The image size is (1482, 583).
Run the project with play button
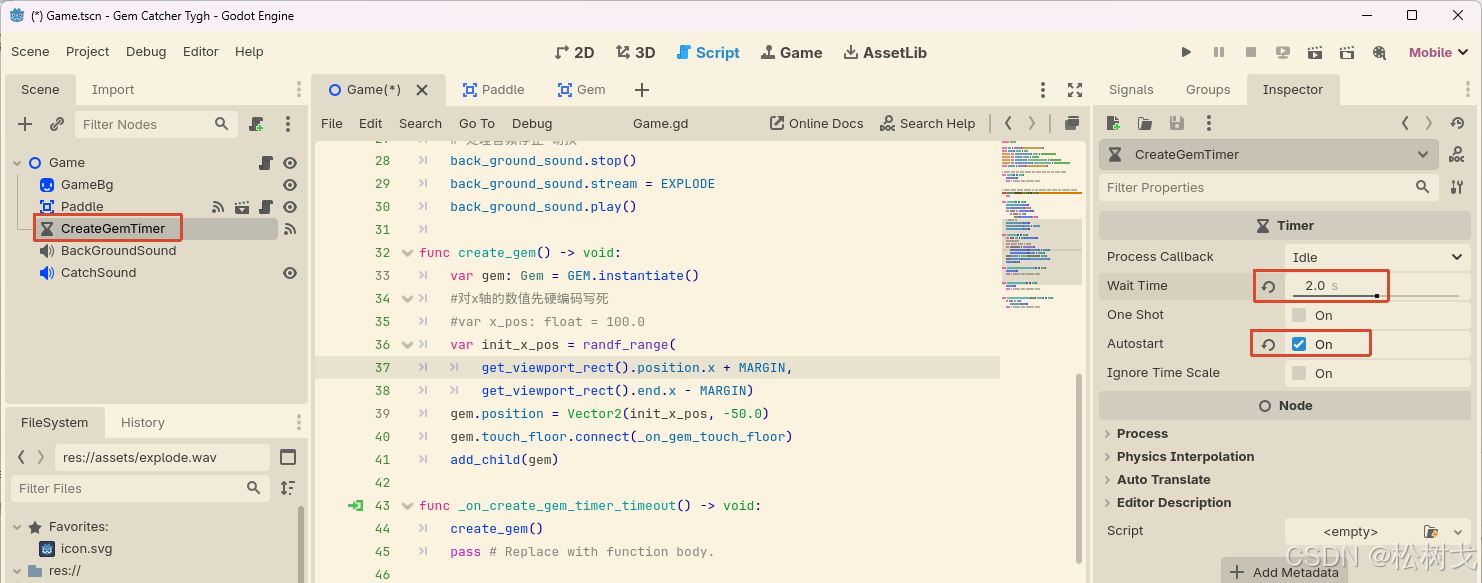click(1186, 52)
